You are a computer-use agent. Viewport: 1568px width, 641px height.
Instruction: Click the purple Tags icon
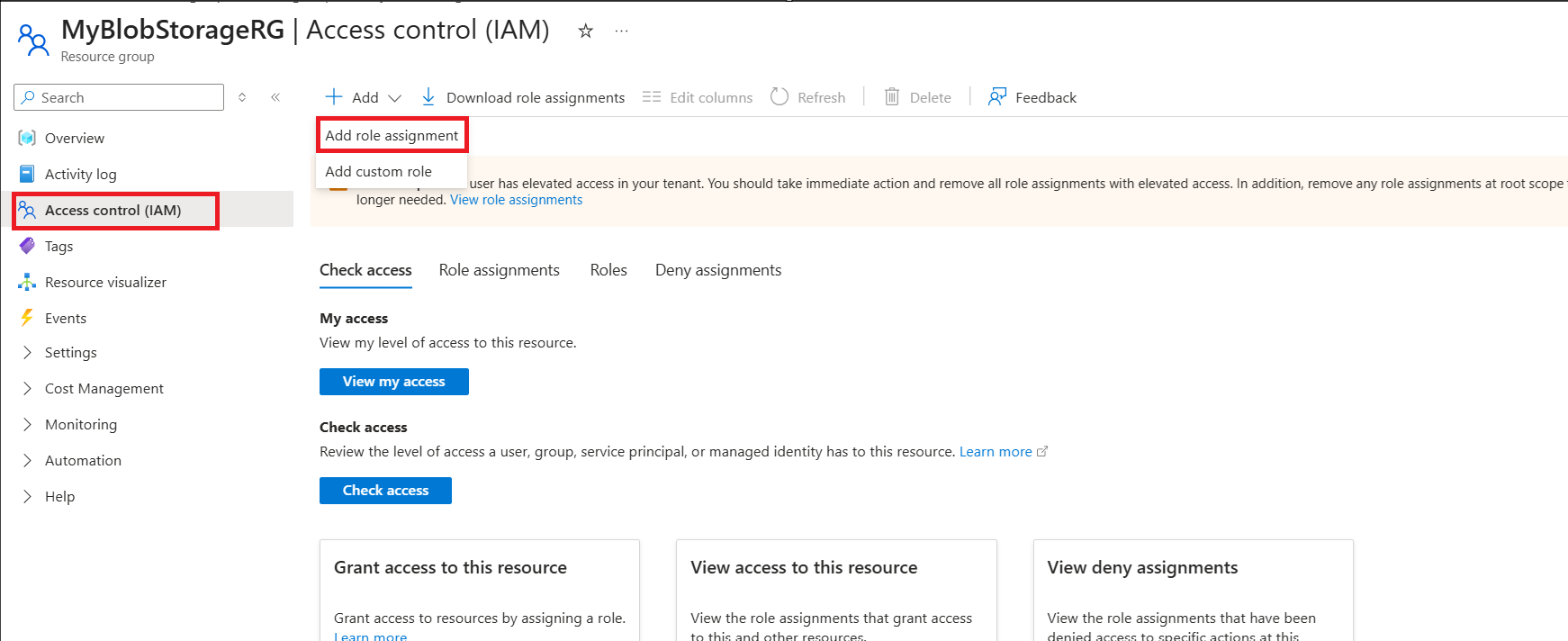coord(27,246)
